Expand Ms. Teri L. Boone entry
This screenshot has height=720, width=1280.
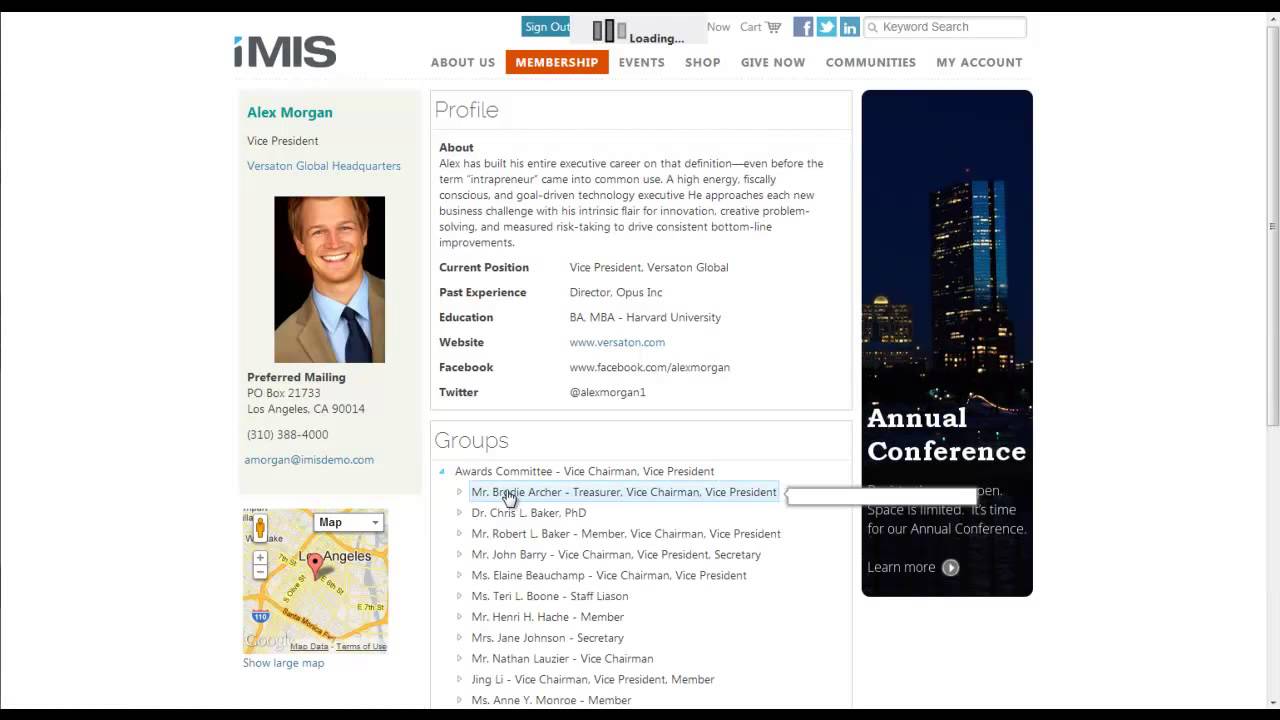coord(459,596)
